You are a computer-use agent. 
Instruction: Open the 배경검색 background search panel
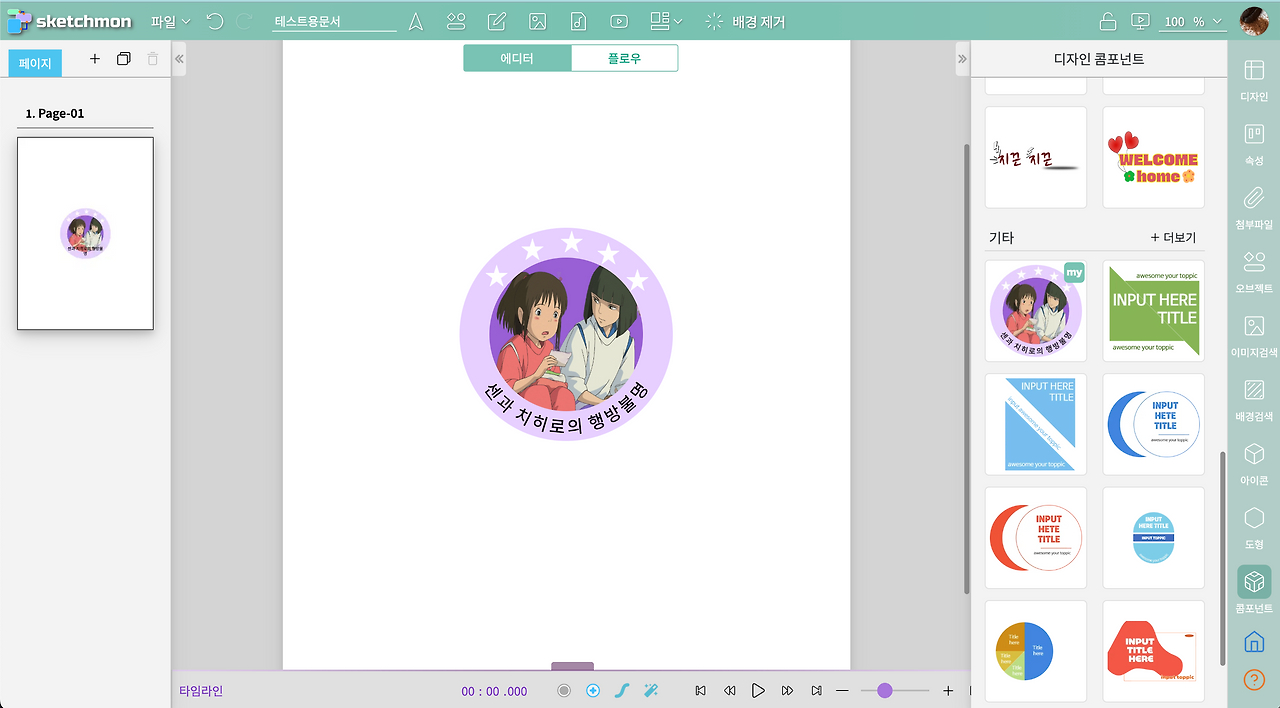pos(1254,400)
